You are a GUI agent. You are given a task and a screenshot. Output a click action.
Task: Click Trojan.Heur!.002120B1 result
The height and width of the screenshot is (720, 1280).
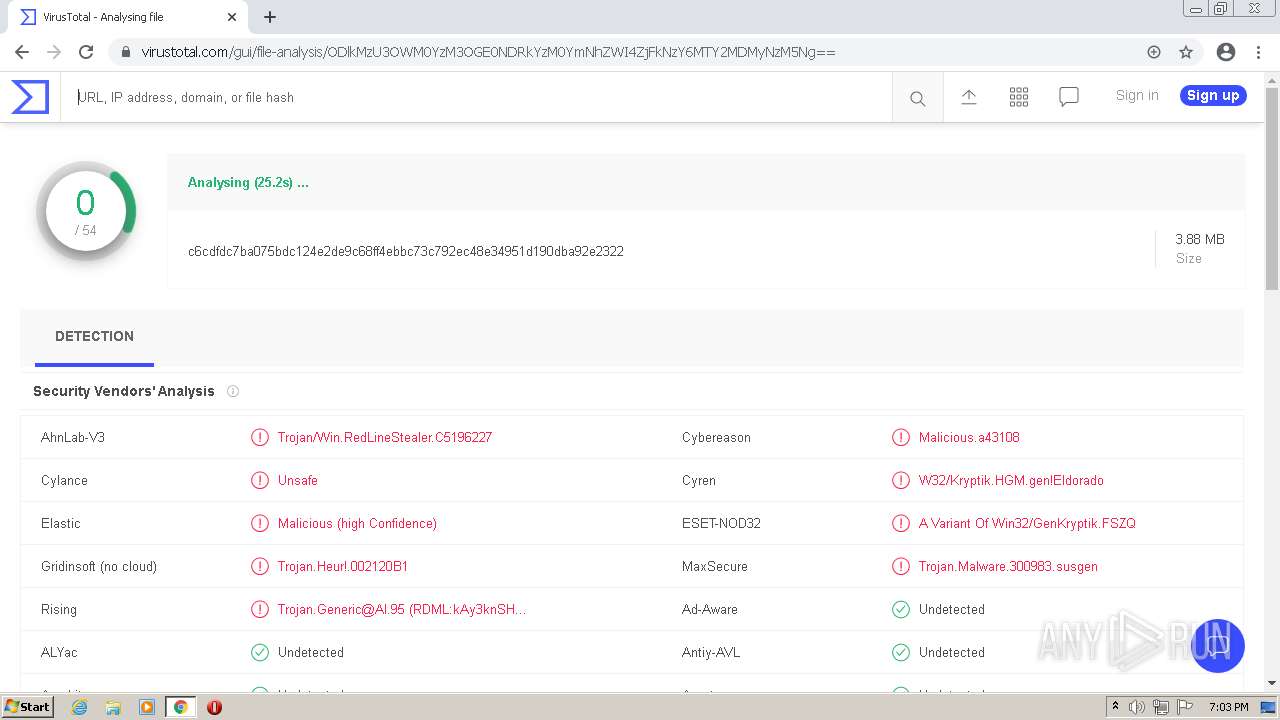[343, 566]
